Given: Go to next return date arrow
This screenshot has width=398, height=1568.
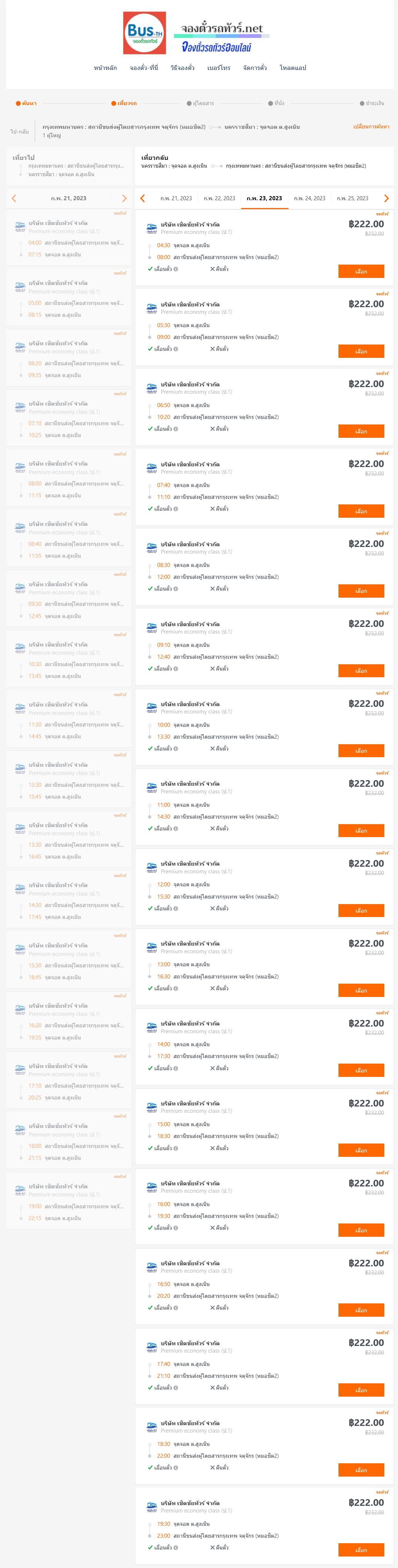Looking at the screenshot, I should click(x=386, y=198).
